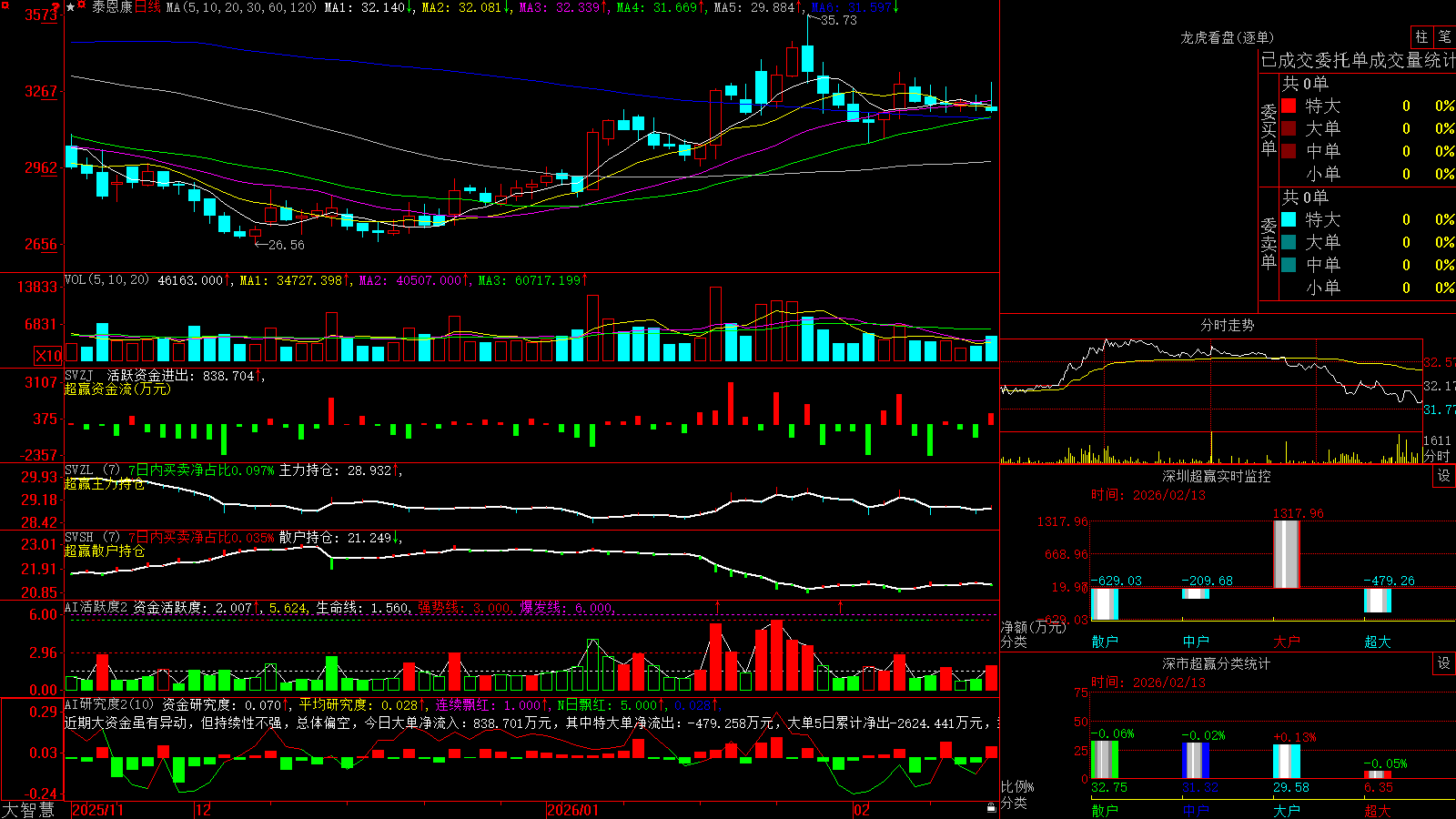Click the 日线 period label

tap(147, 7)
